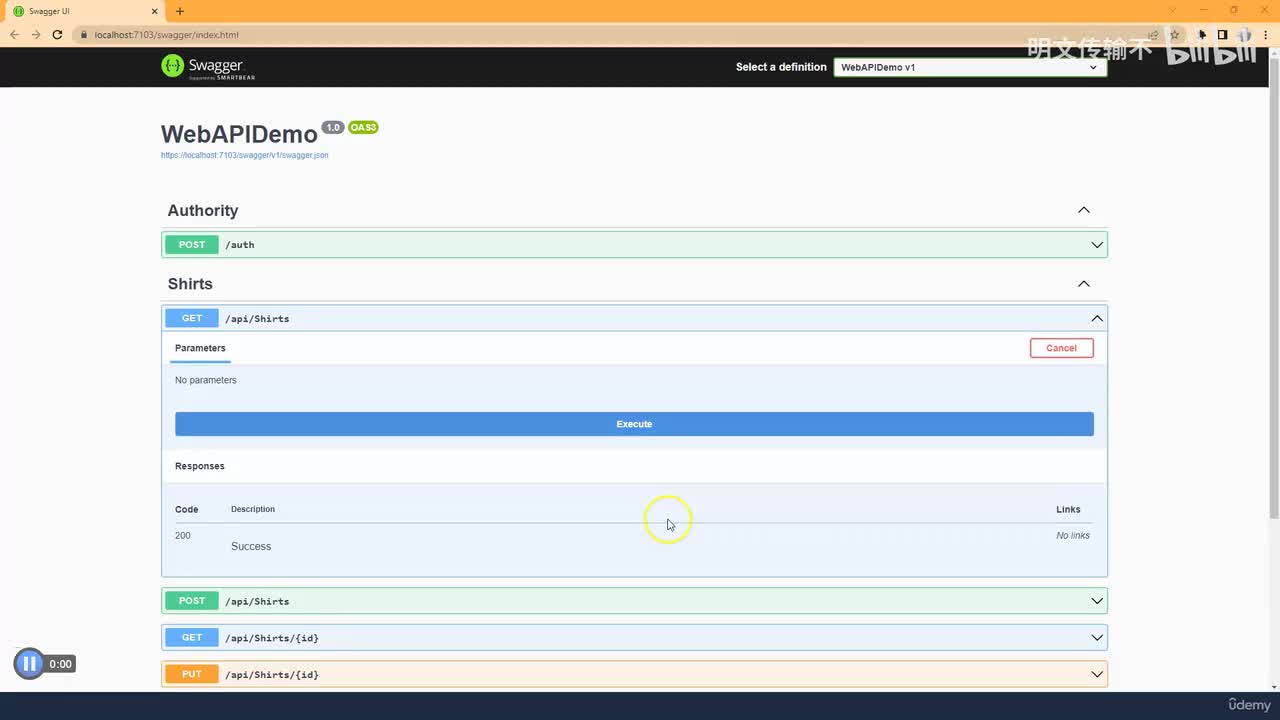Click the "No links" text
Viewport: 1280px width, 720px height.
[x=1073, y=536]
